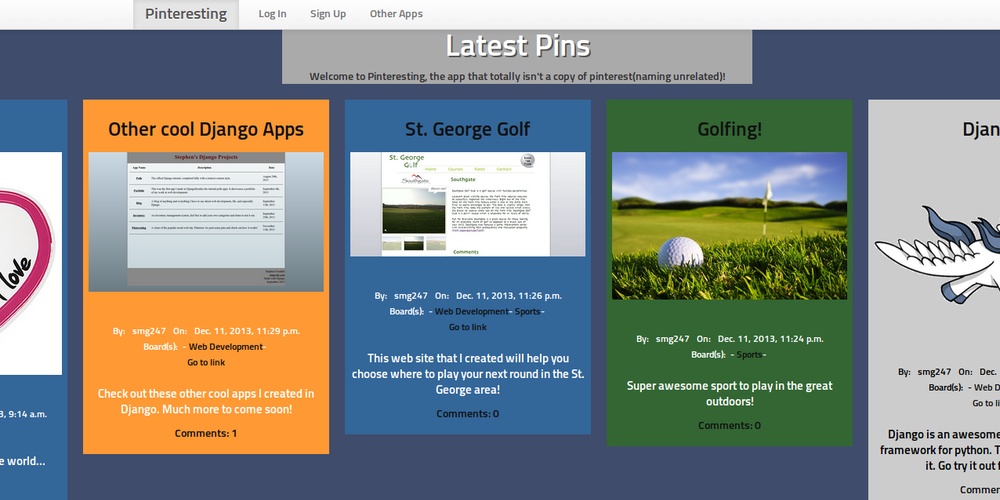Image resolution: width=1000 pixels, height=500 pixels.
Task: Open the Django projects screenshot thumbnail
Action: click(206, 221)
